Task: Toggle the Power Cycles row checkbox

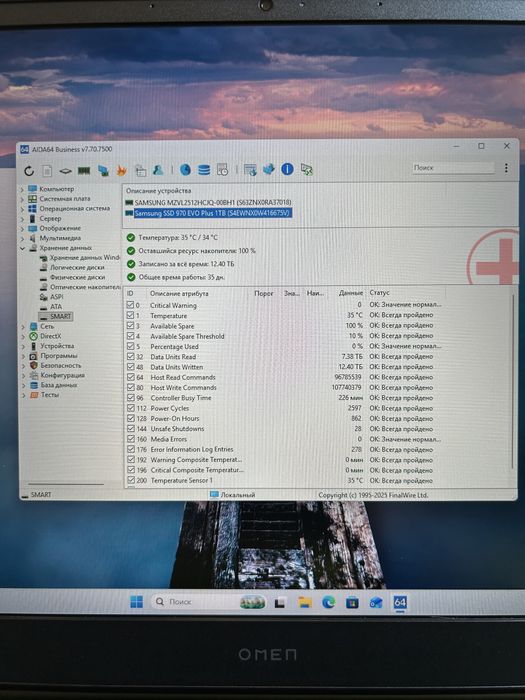Action: (130, 408)
